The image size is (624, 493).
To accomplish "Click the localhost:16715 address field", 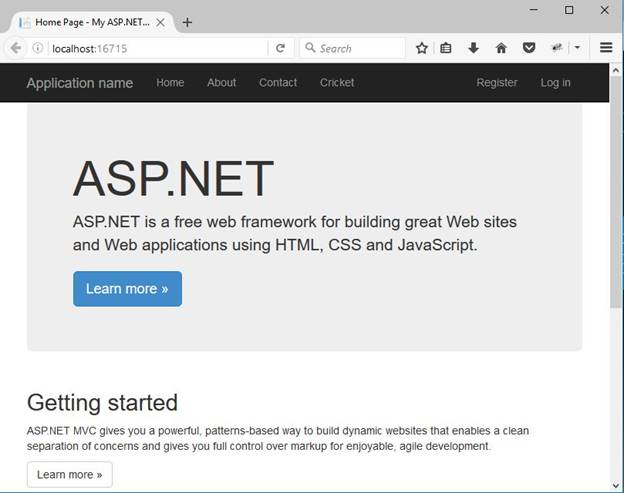I will 157,49.
